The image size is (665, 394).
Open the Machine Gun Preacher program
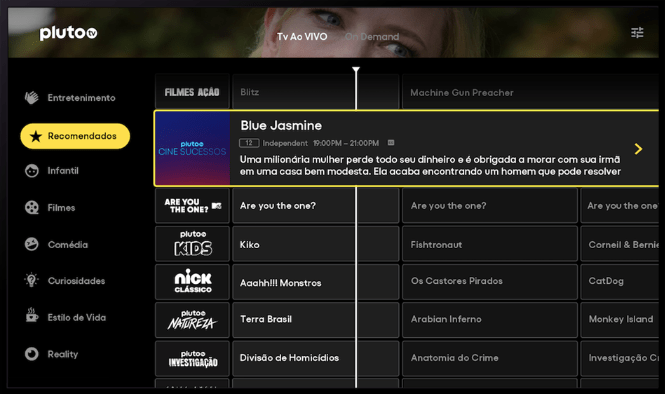point(530,92)
